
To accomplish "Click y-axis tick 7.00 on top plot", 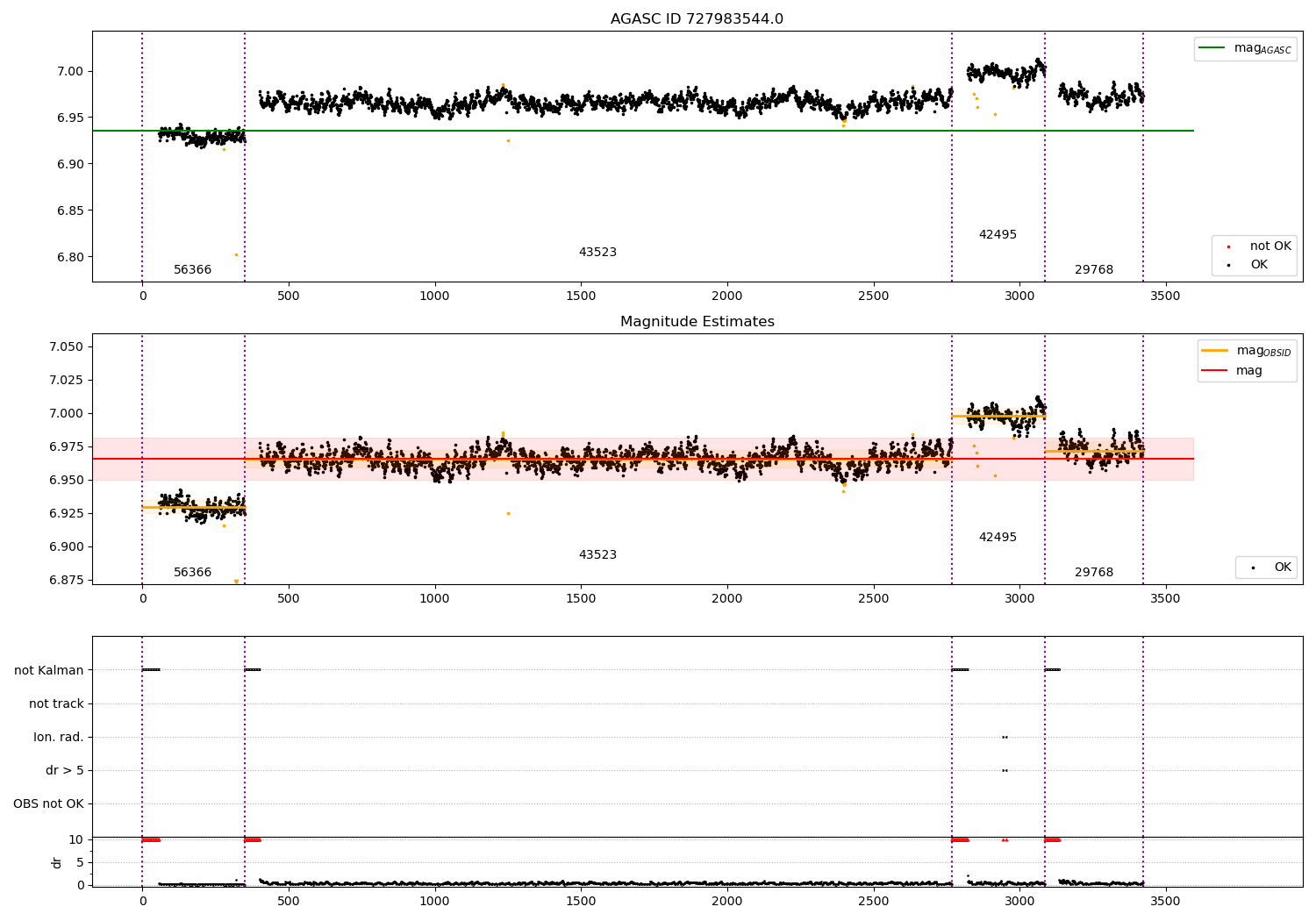I will [69, 72].
